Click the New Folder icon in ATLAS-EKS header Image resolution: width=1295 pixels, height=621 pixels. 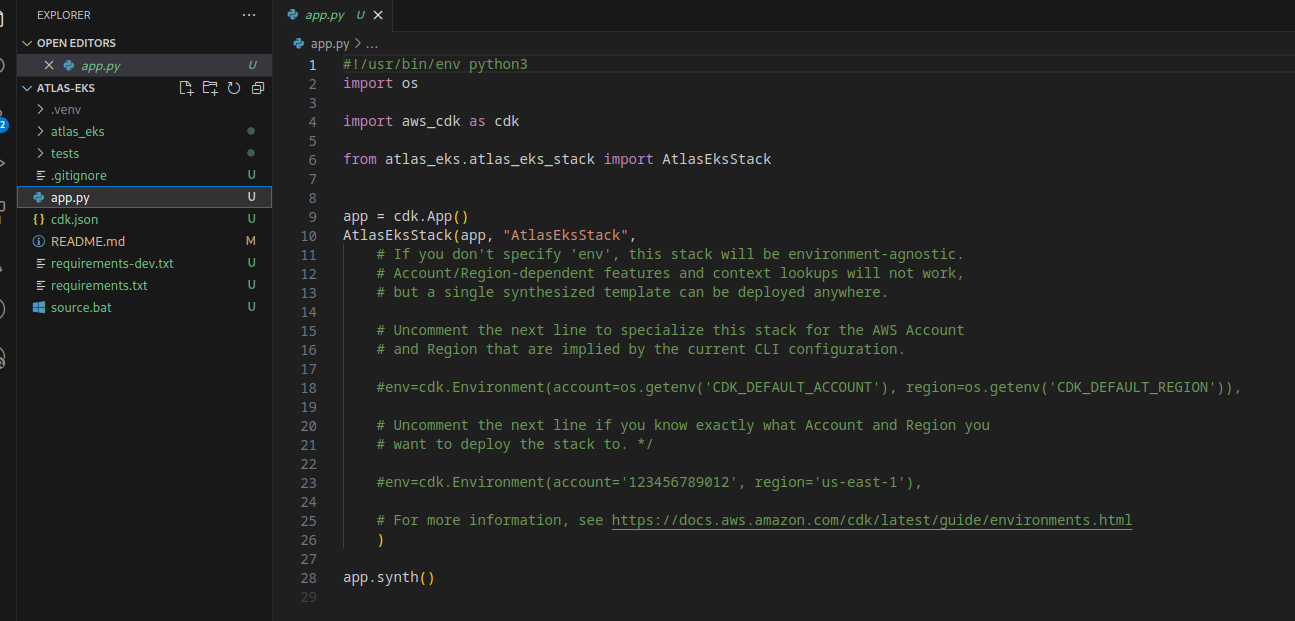pos(210,88)
